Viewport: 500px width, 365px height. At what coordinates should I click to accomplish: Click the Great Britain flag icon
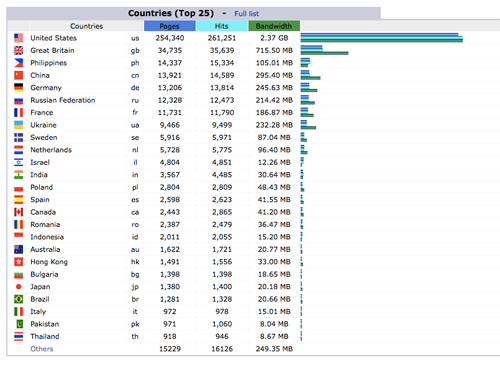[19, 50]
